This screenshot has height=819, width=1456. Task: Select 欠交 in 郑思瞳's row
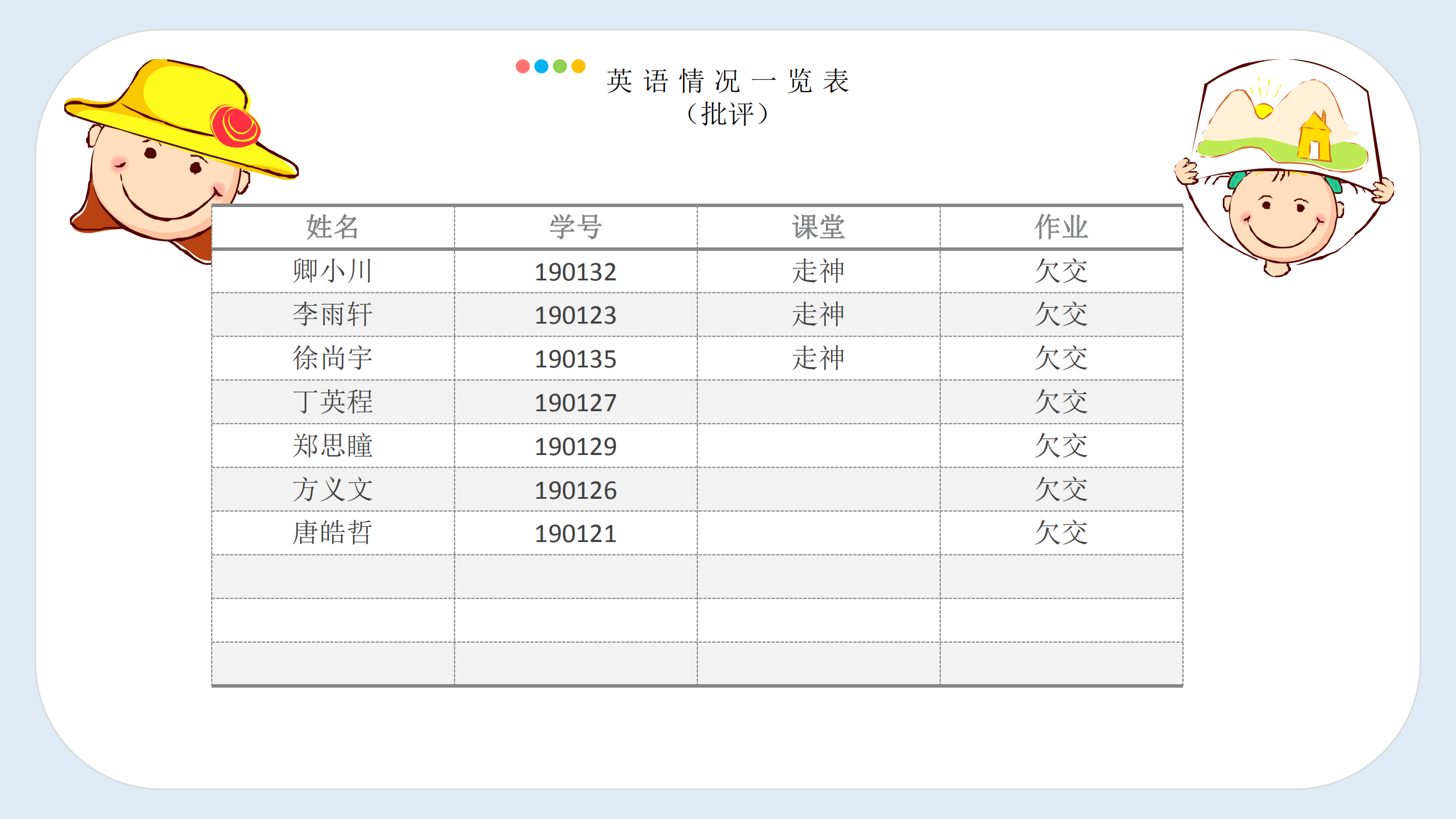tap(1061, 445)
